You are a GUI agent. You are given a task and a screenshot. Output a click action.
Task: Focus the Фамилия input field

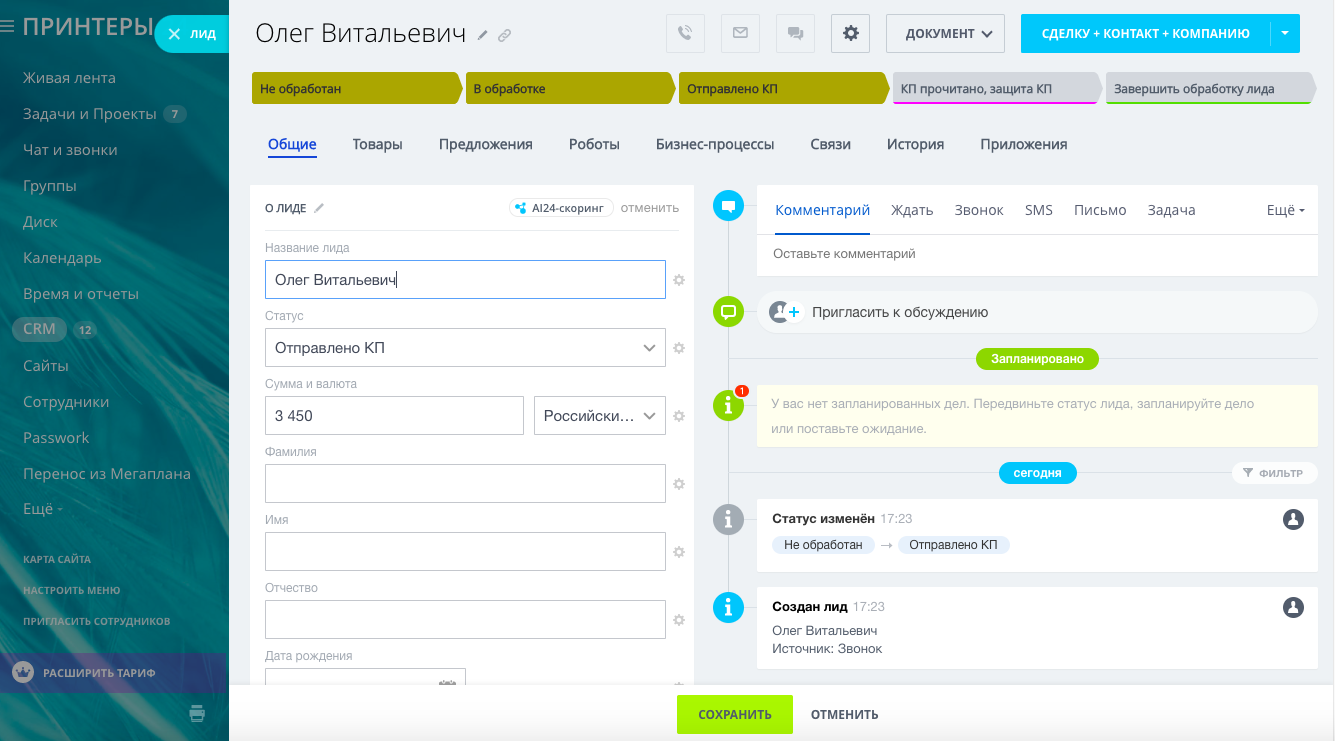tap(465, 484)
